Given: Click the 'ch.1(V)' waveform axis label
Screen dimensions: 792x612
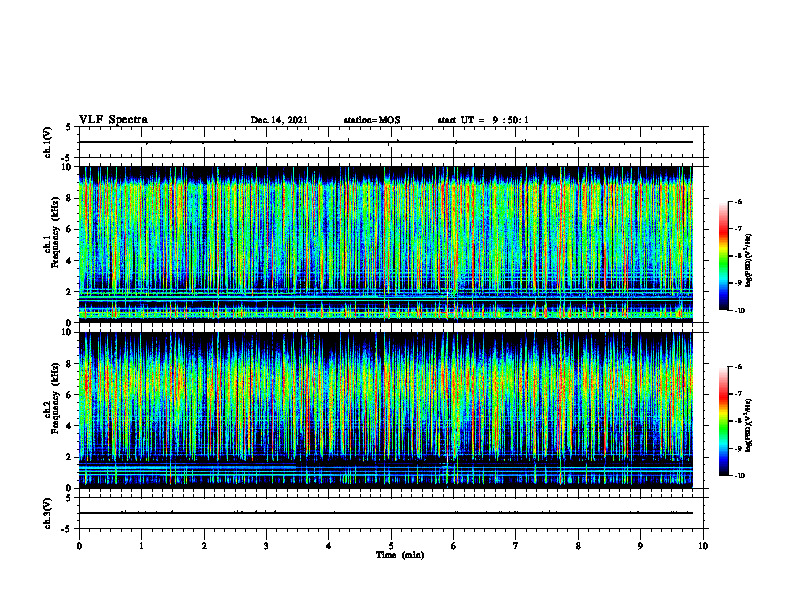Looking at the screenshot, I should [x=48, y=142].
